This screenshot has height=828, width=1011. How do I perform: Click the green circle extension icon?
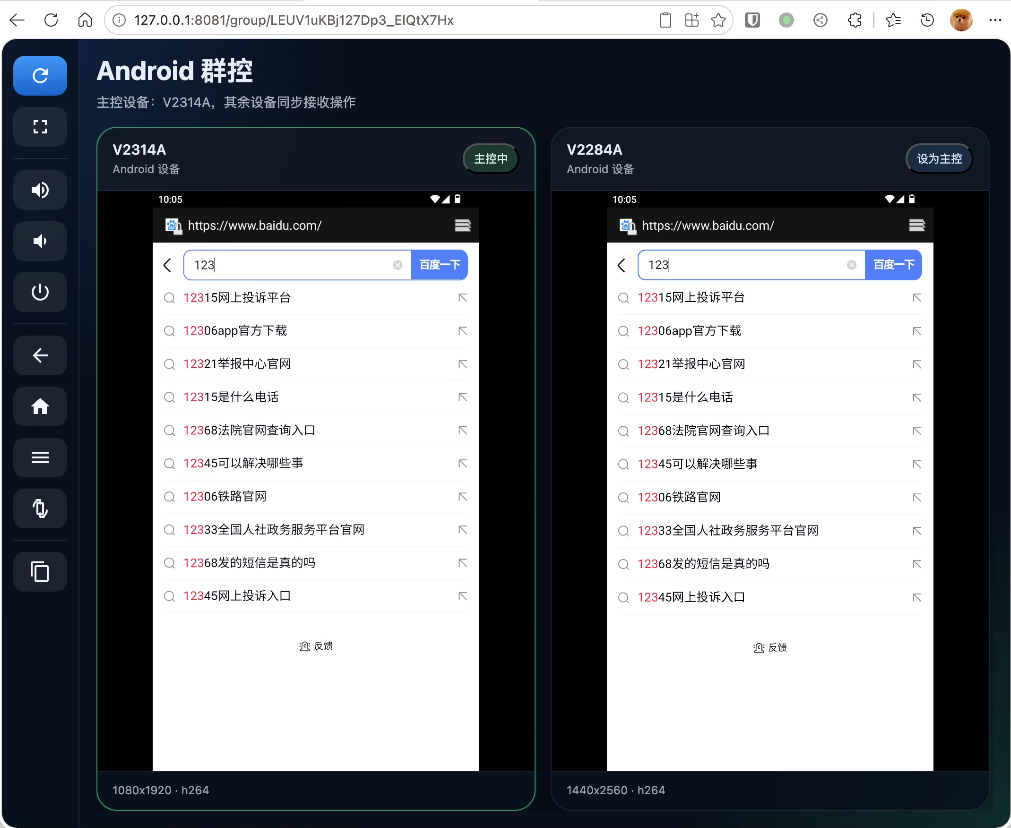click(786, 20)
